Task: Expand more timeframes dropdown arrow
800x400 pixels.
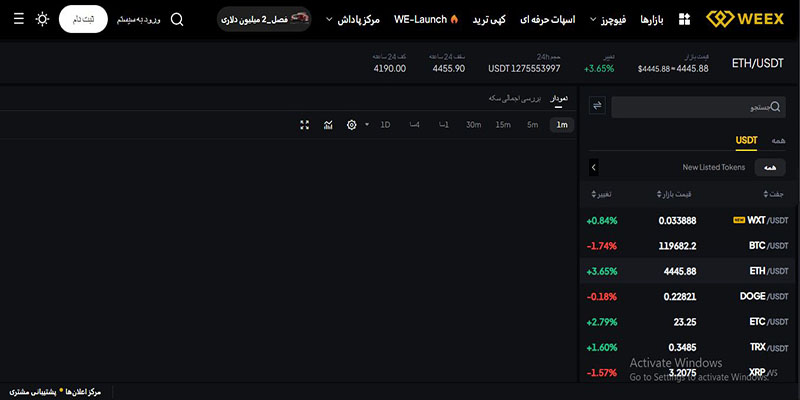Action: 366,125
